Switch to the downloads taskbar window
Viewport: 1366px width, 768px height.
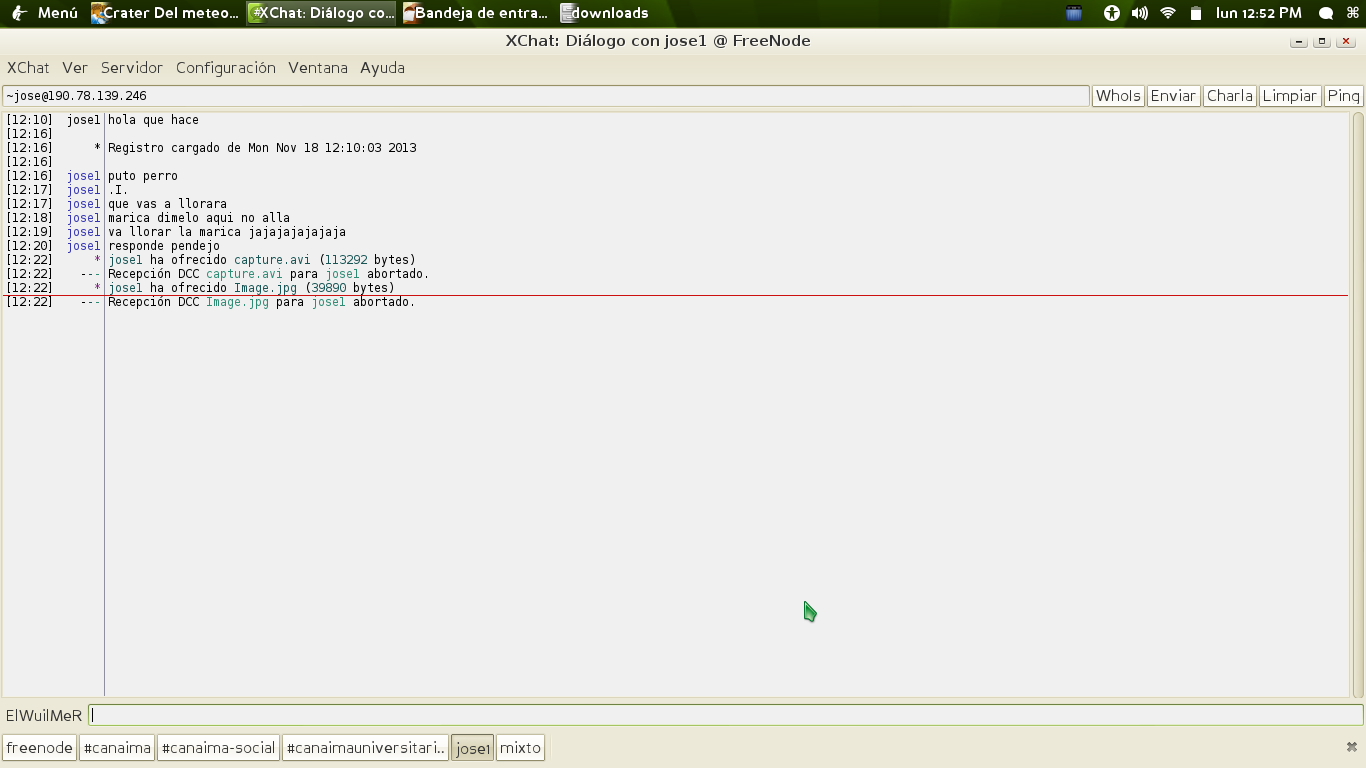point(605,13)
